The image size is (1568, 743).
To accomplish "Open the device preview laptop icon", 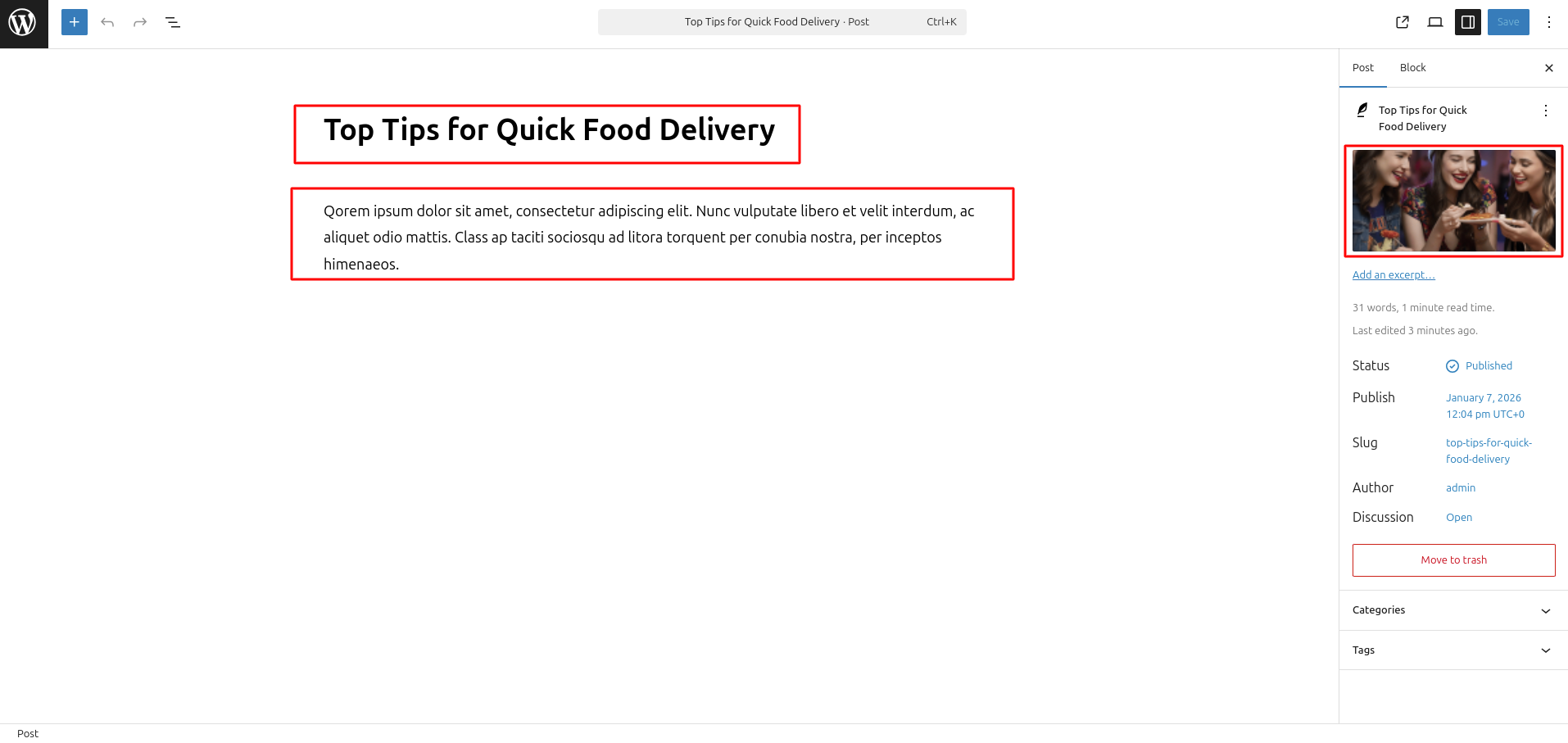I will (x=1434, y=22).
